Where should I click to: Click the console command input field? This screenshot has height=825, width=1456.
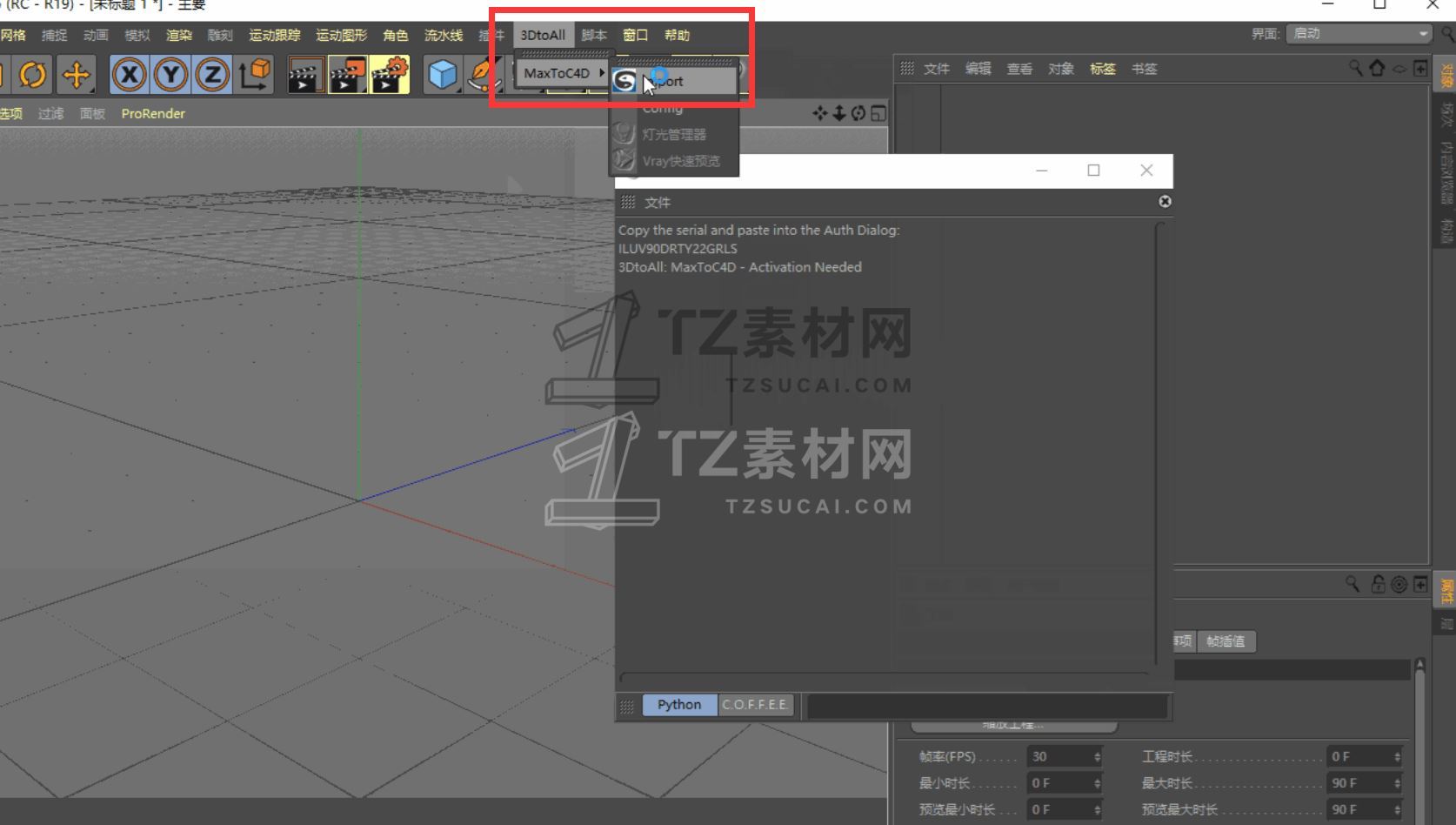coord(987,706)
